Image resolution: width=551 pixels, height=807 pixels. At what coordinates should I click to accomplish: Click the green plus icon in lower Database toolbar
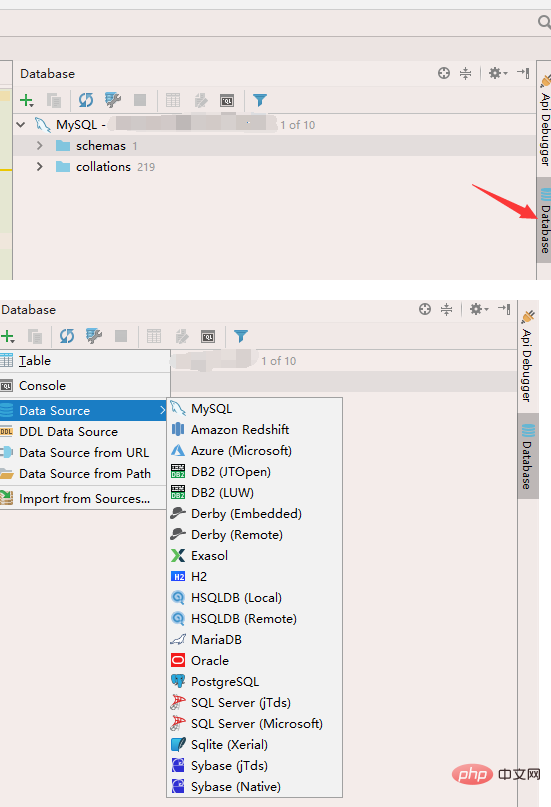click(8, 337)
